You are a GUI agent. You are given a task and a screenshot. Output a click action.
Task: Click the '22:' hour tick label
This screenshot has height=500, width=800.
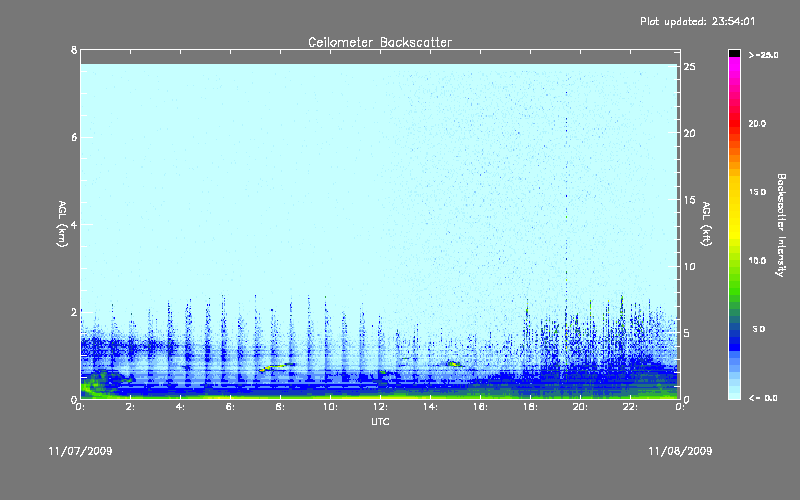pos(631,407)
